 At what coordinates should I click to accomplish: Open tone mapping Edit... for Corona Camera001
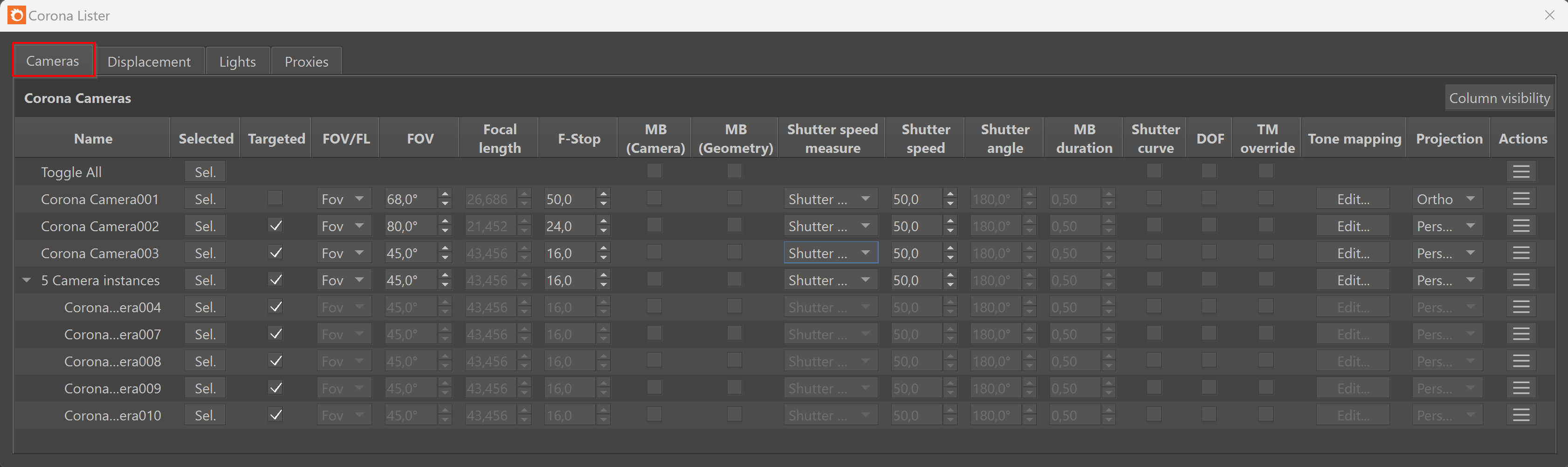[x=1353, y=199]
